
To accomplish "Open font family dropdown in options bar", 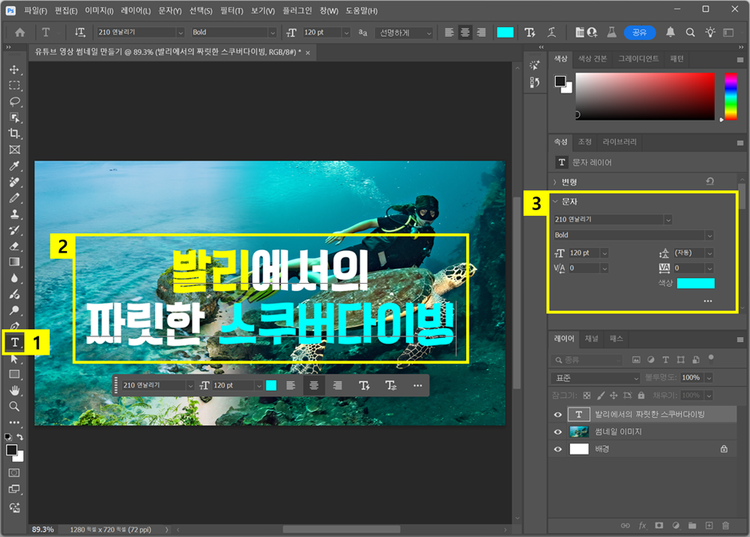I will pos(180,33).
